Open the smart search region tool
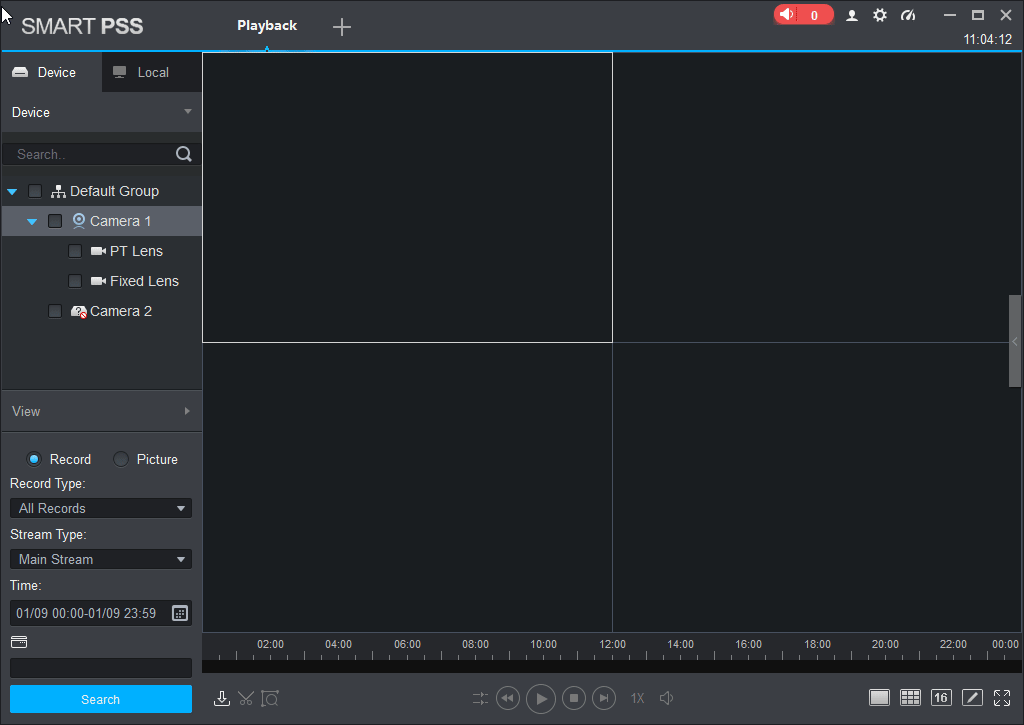The image size is (1024, 725). pyautogui.click(x=270, y=699)
